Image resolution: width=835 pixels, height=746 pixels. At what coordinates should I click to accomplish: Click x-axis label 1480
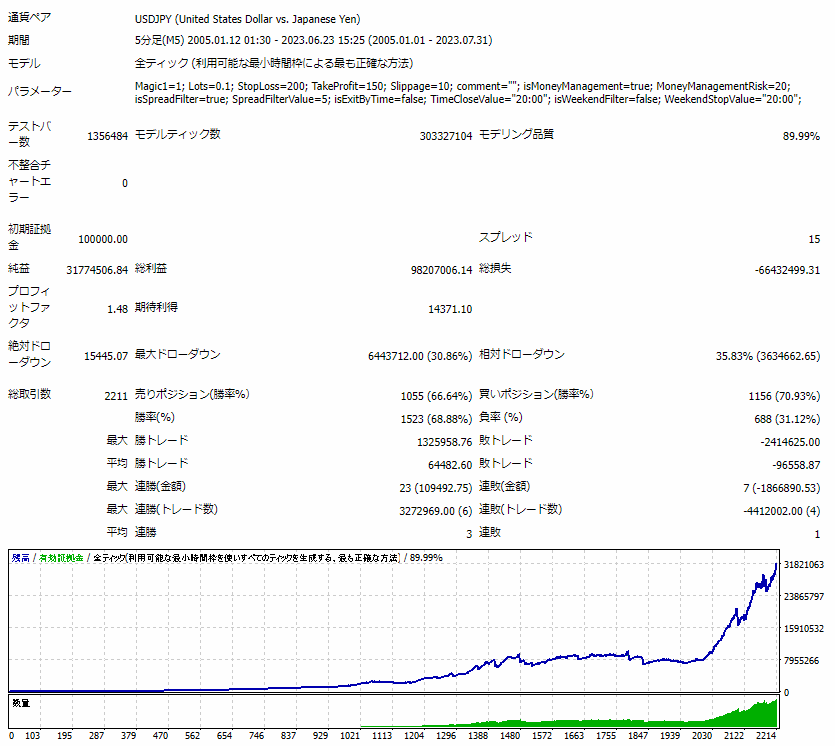[510, 736]
